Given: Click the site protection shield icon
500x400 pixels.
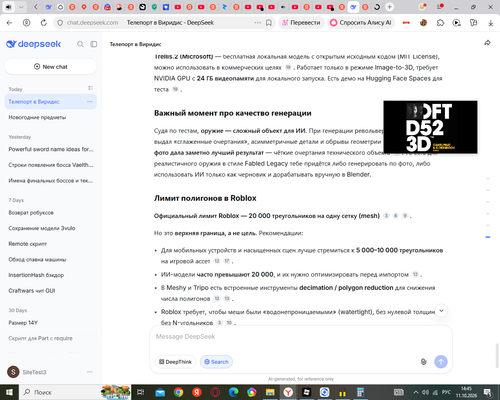Looking at the screenshot, I should pyautogui.click(x=60, y=23).
